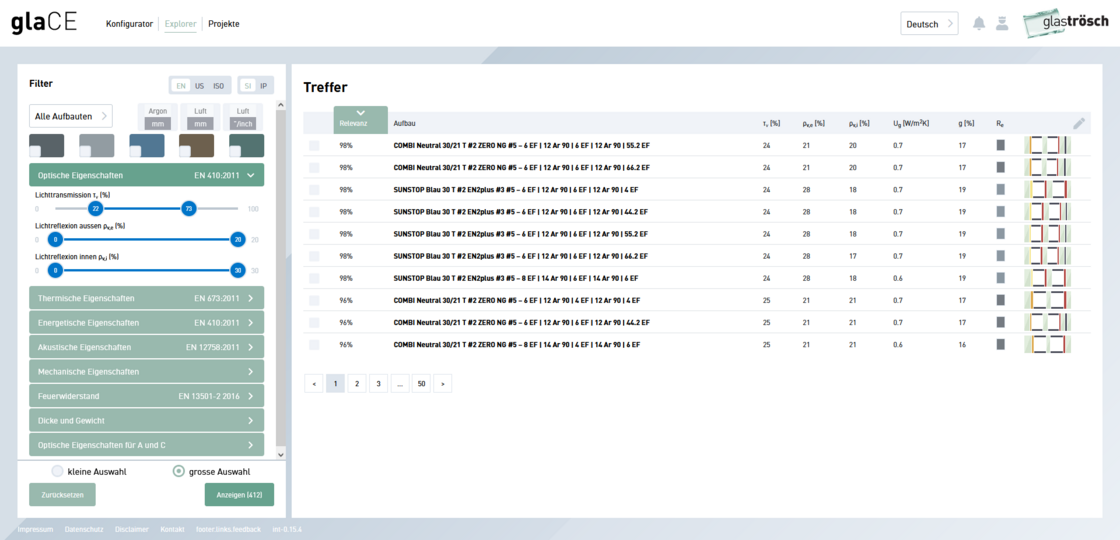Image resolution: width=1120 pixels, height=540 pixels.
Task: Tick checkbox of SUNSTOP Blau 55.2 EF row
Action: [314, 234]
